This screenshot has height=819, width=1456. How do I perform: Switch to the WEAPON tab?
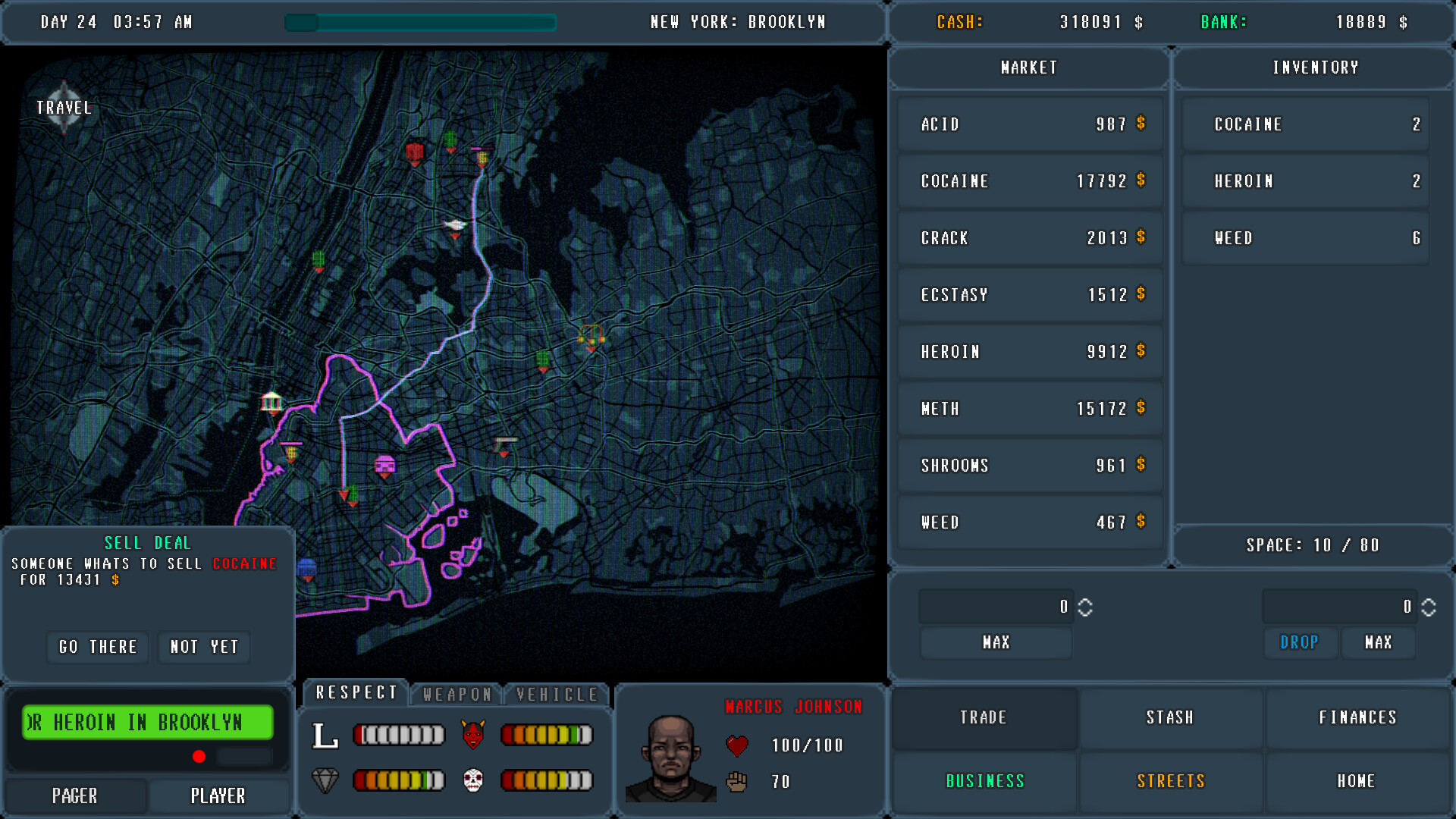(x=456, y=692)
